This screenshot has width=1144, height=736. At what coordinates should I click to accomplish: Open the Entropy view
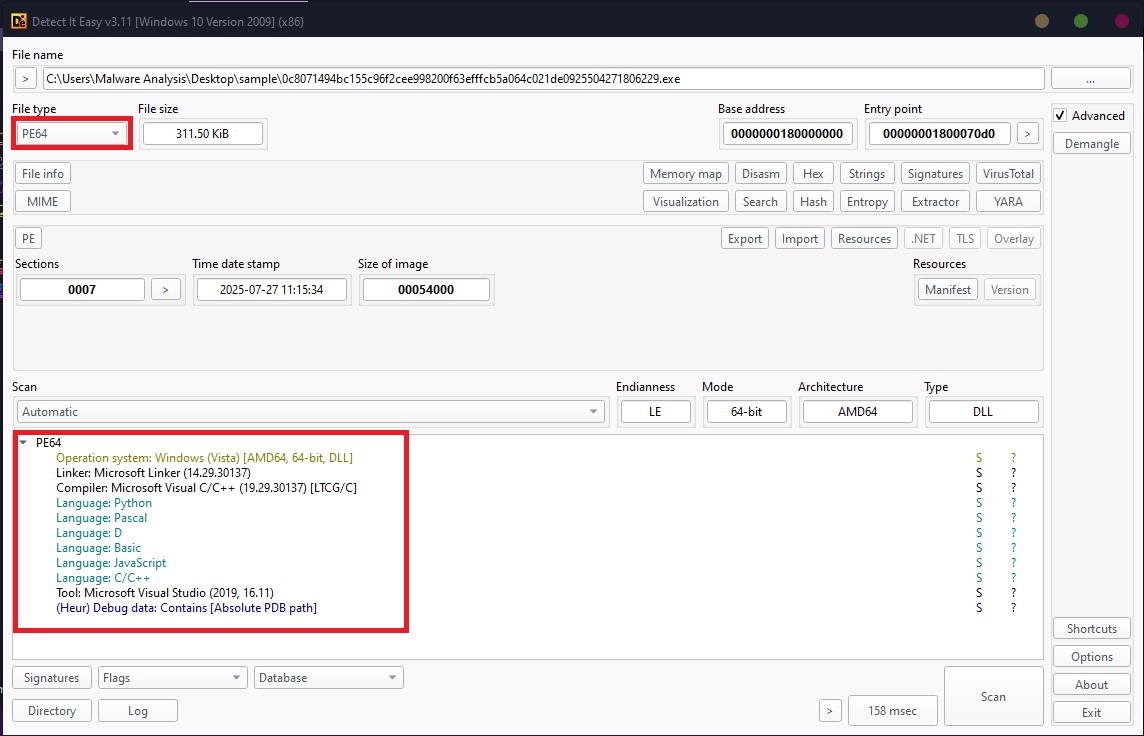tap(867, 201)
